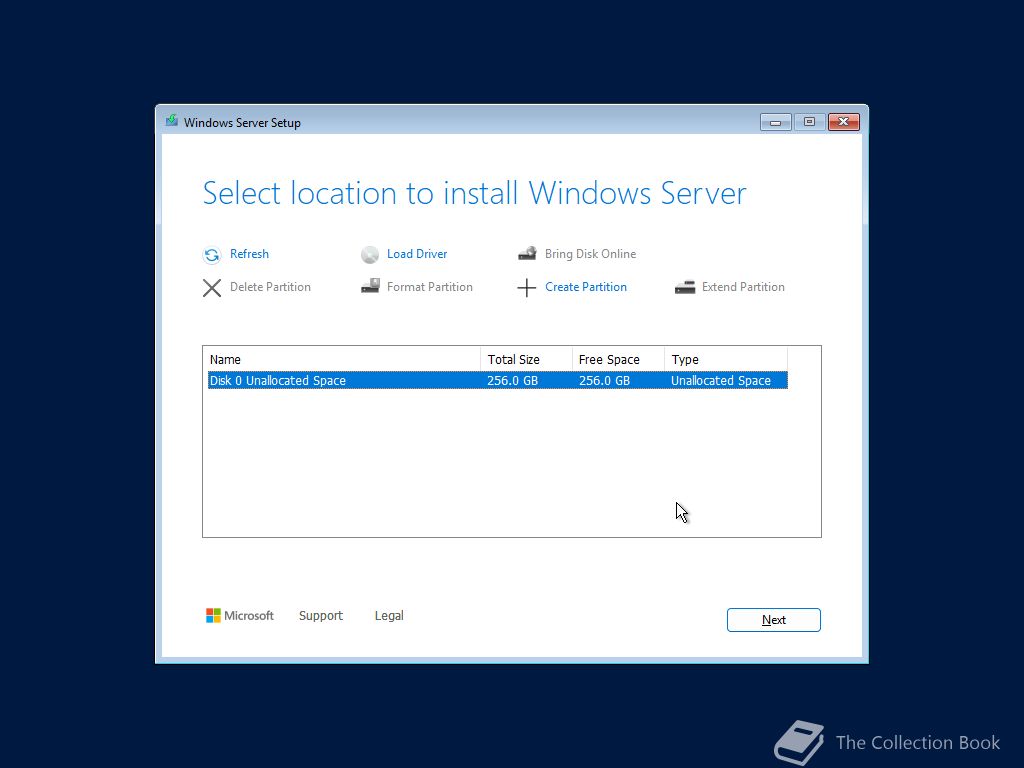Minimize the Windows Server Setup window
Viewport: 1024px width, 768px height.
coord(776,122)
